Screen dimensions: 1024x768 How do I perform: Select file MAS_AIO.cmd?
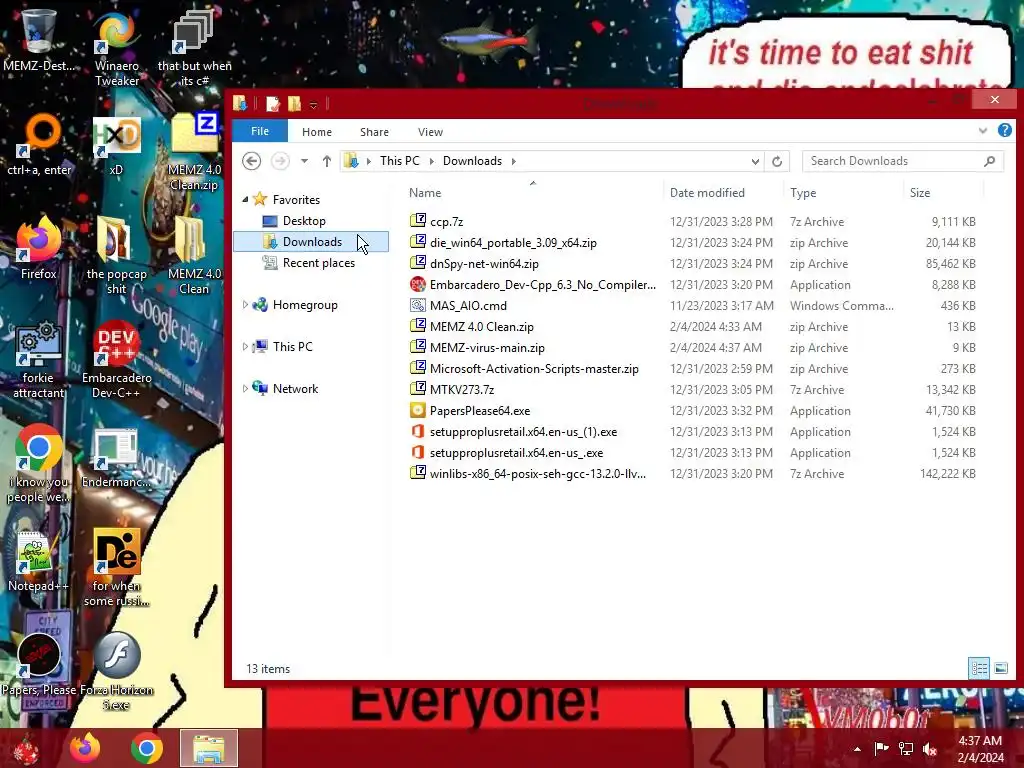pyautogui.click(x=468, y=305)
